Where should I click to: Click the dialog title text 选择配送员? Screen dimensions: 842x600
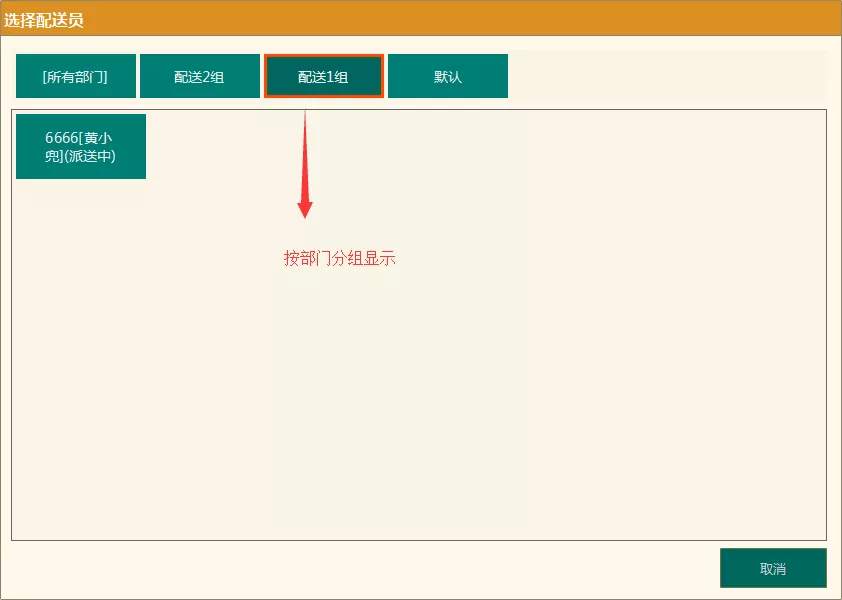tap(43, 20)
